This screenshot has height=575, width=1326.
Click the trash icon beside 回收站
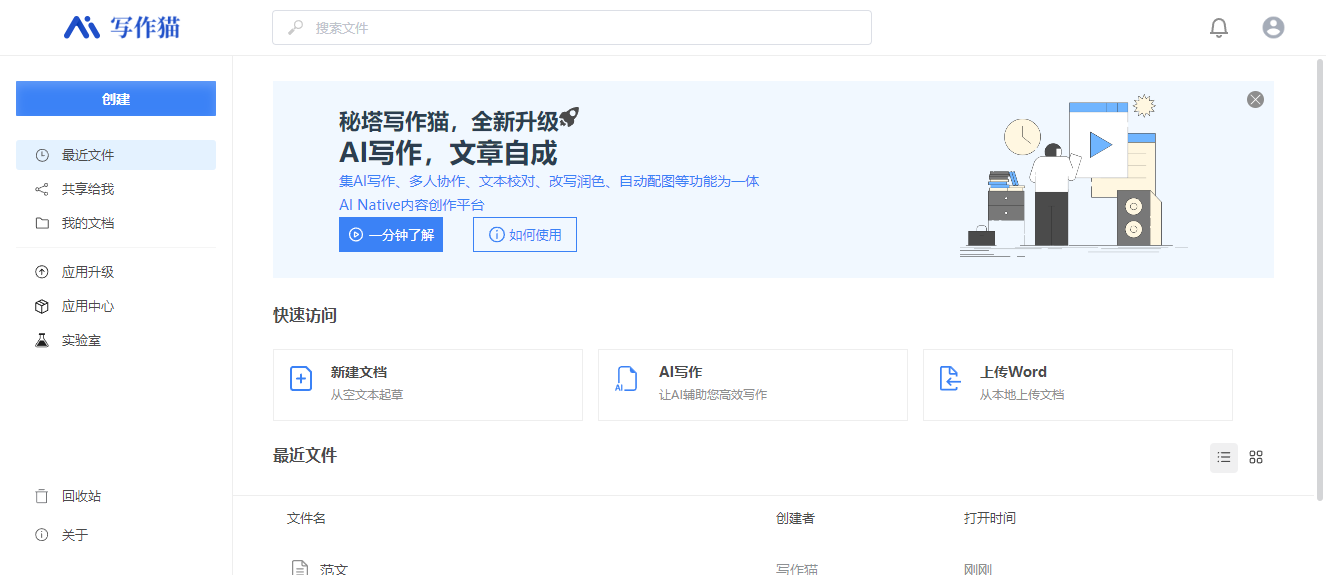click(42, 496)
